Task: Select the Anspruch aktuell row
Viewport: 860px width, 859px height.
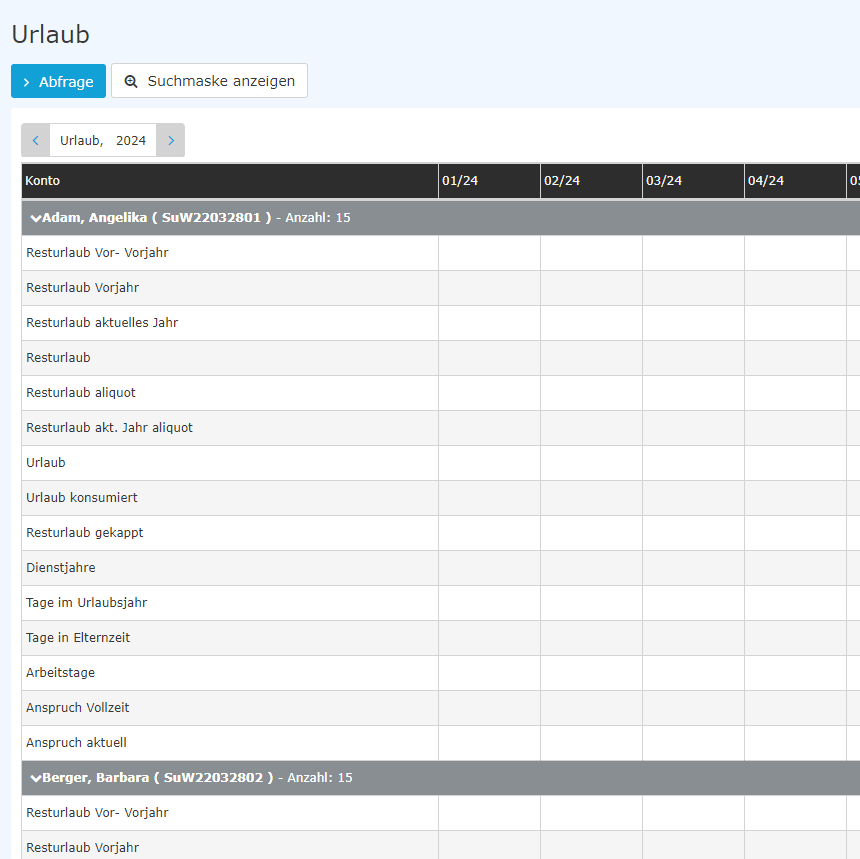Action: 441,743
